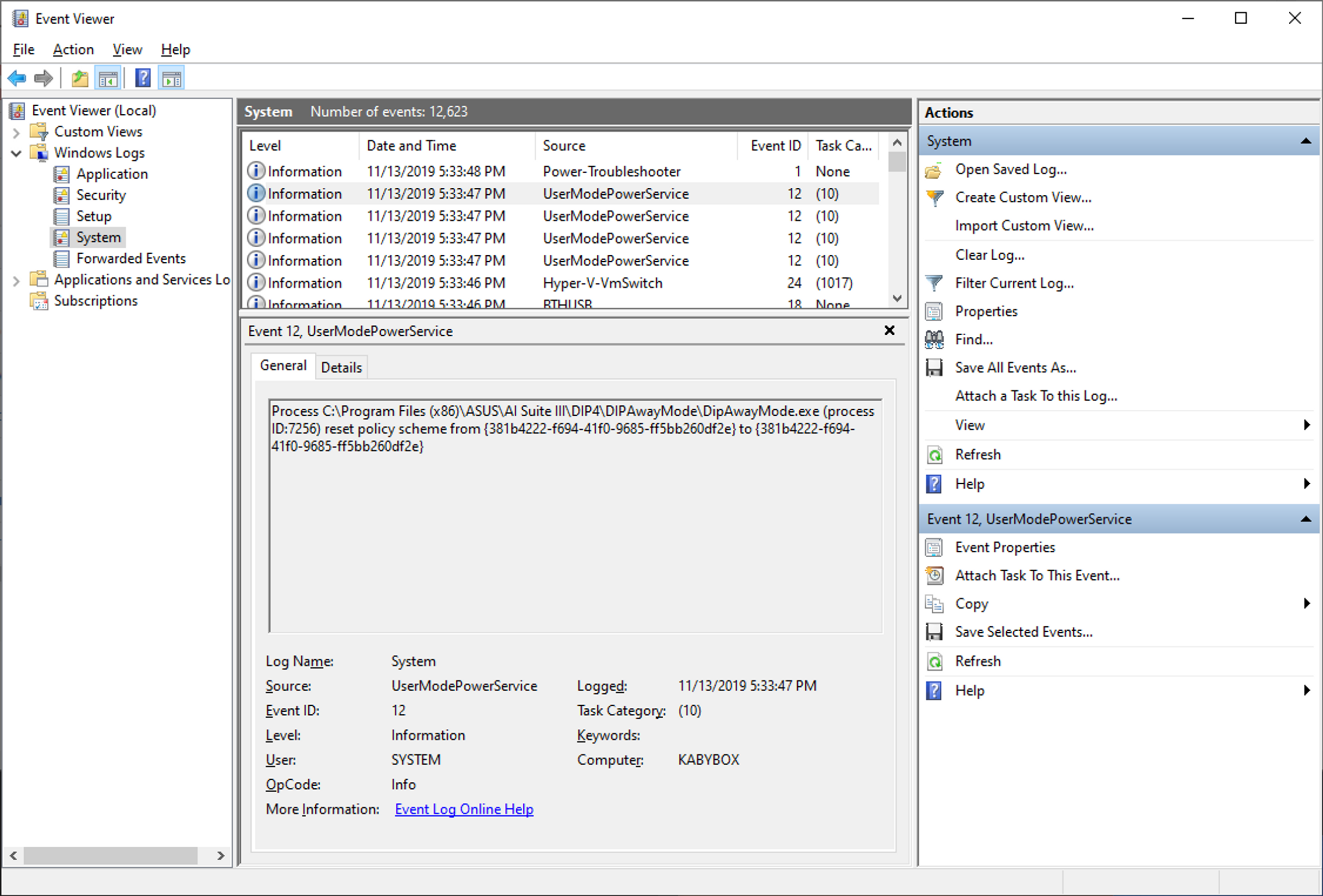Click Save All Events As action
This screenshot has height=896, width=1323.
pyautogui.click(x=1016, y=367)
